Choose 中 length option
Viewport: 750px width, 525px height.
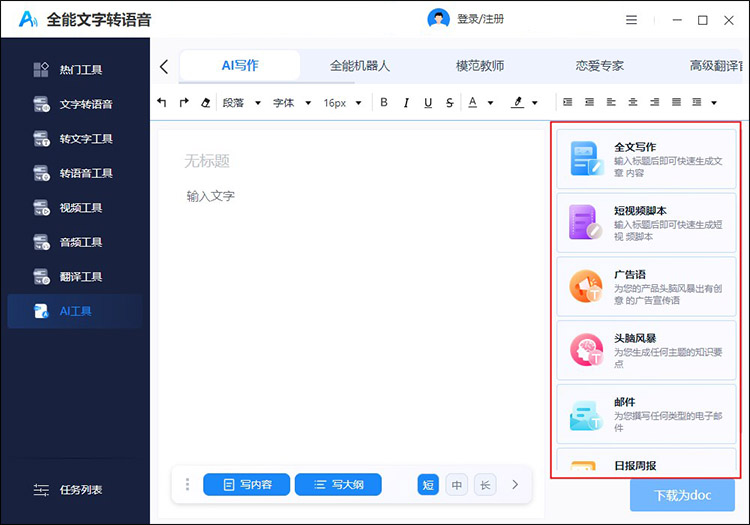457,485
